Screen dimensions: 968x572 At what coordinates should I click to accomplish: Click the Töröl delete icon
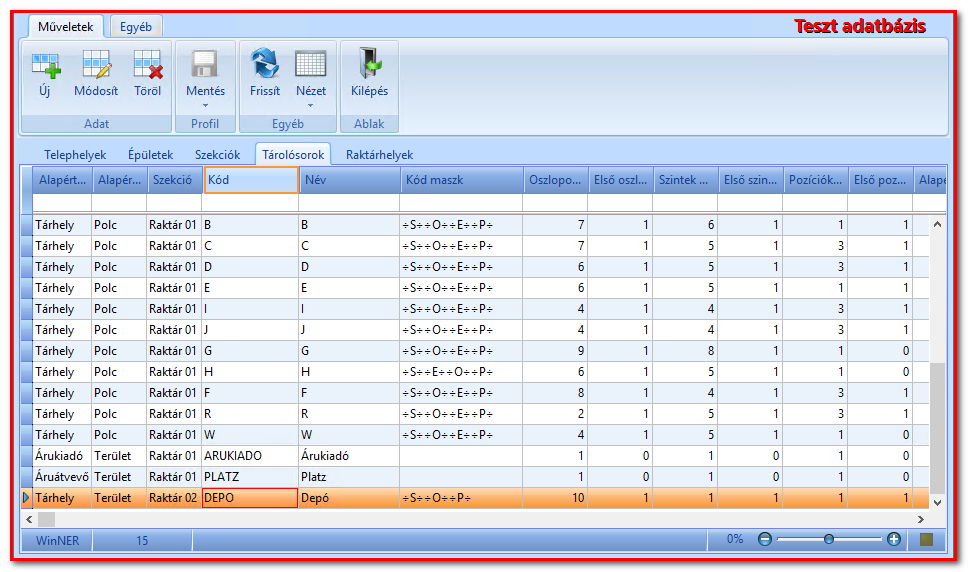click(x=148, y=65)
